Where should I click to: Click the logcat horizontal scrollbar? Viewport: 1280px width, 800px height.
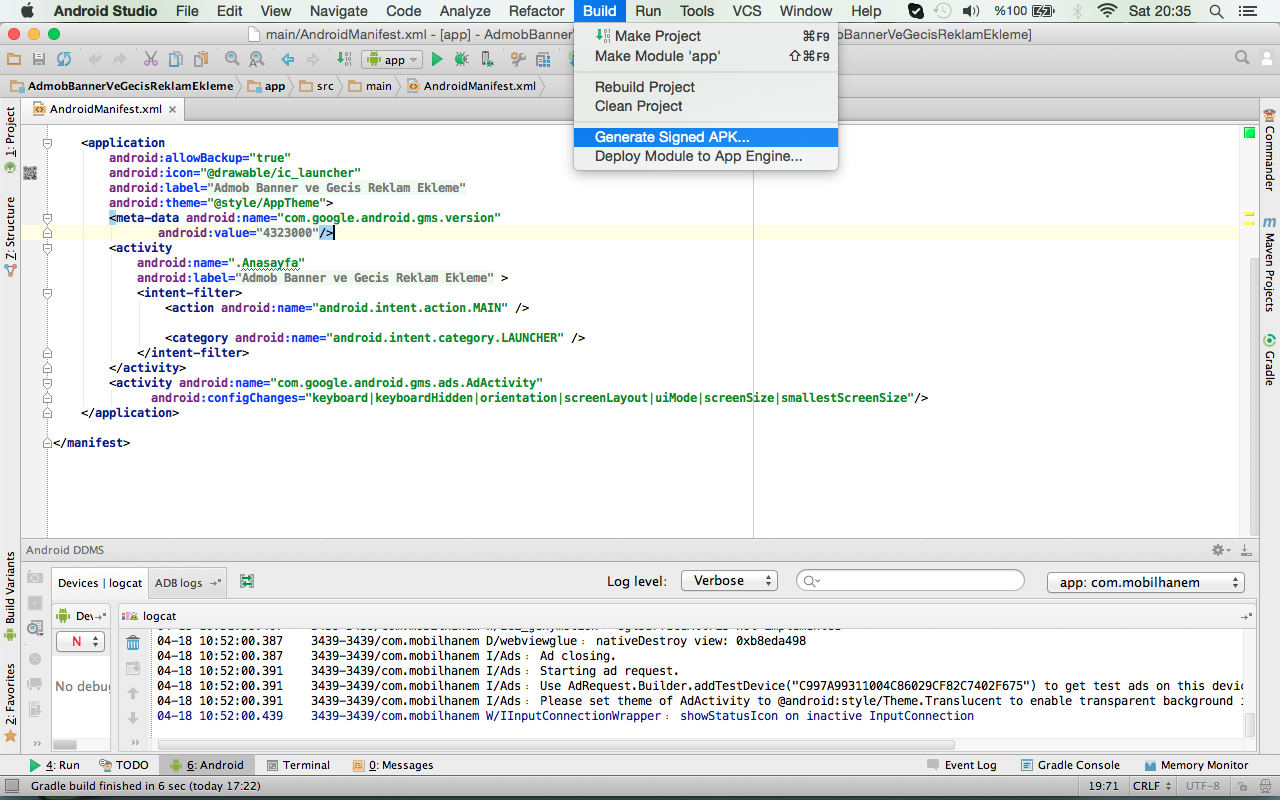[555, 744]
